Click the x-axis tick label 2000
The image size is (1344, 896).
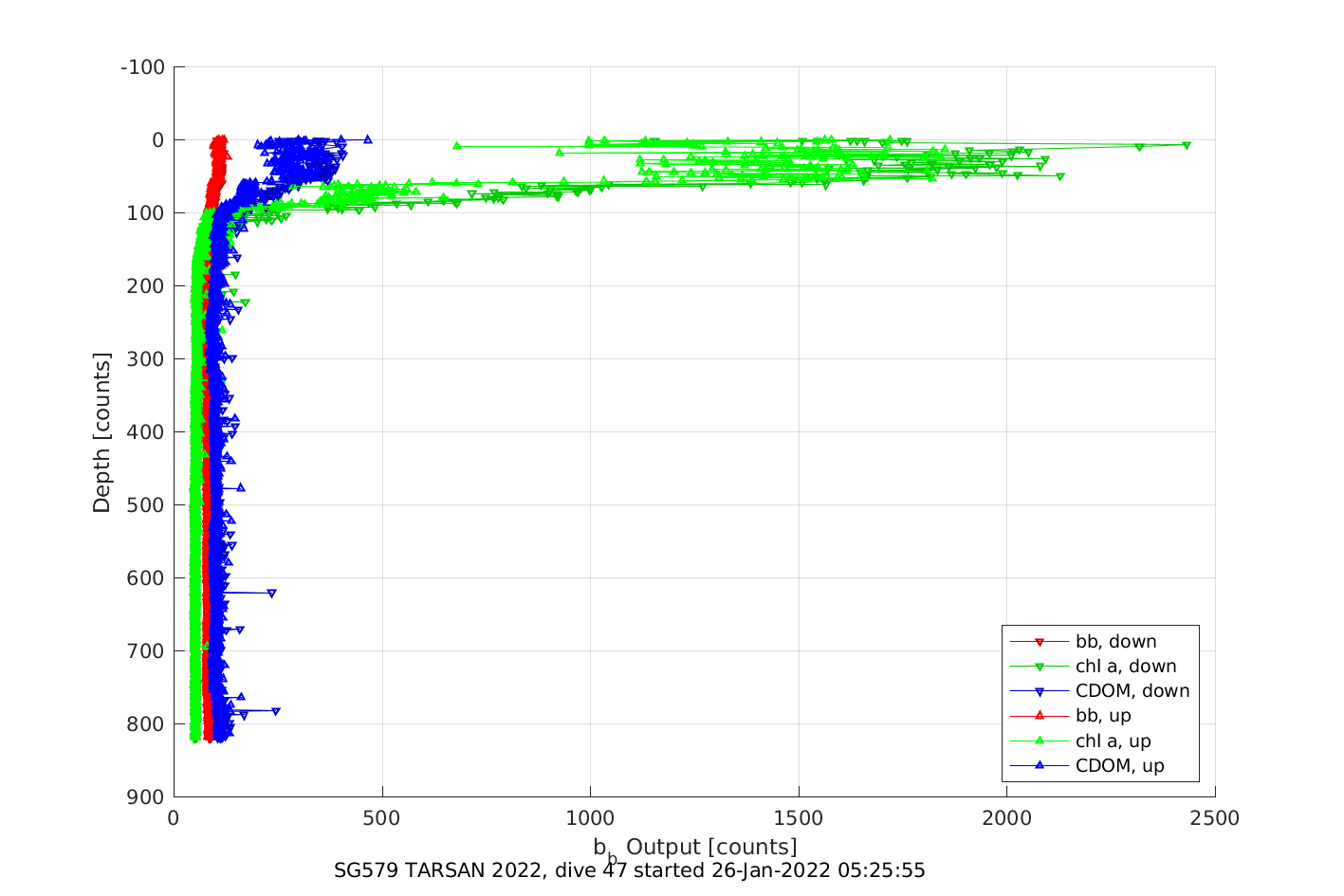tap(1007, 818)
